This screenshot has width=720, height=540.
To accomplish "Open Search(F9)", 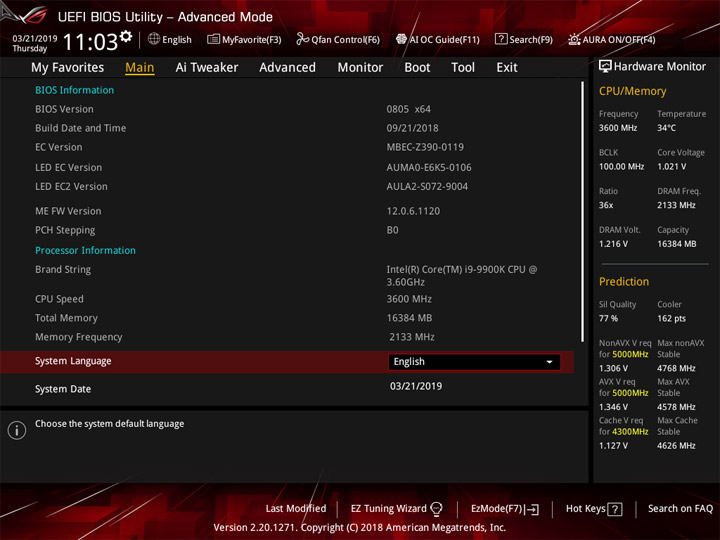I will click(524, 39).
